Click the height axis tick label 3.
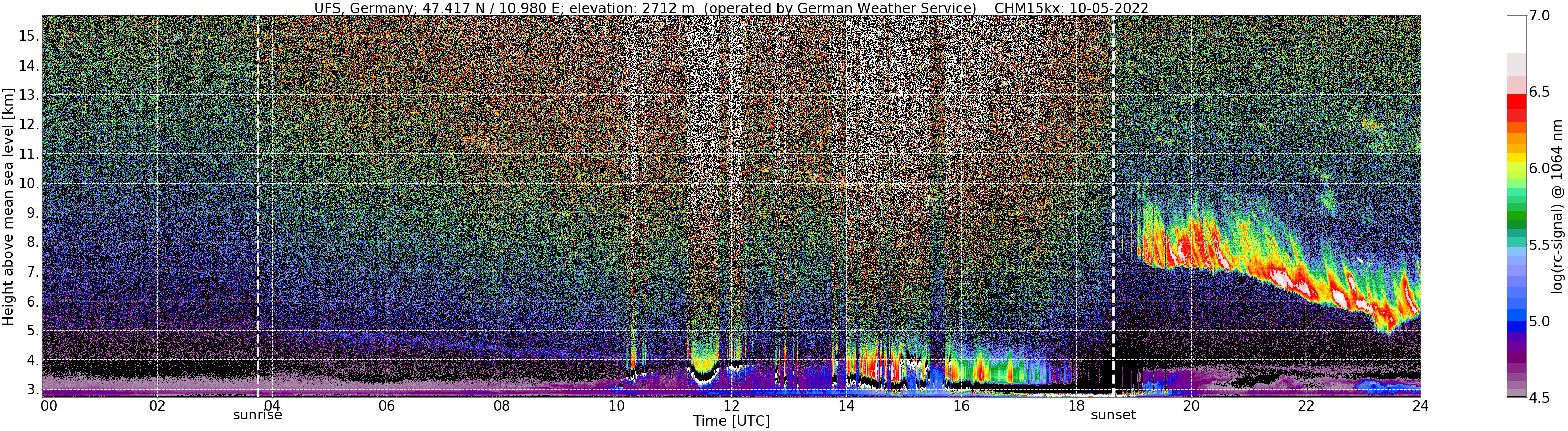Screen dimensions: 1568x431 click(x=33, y=390)
